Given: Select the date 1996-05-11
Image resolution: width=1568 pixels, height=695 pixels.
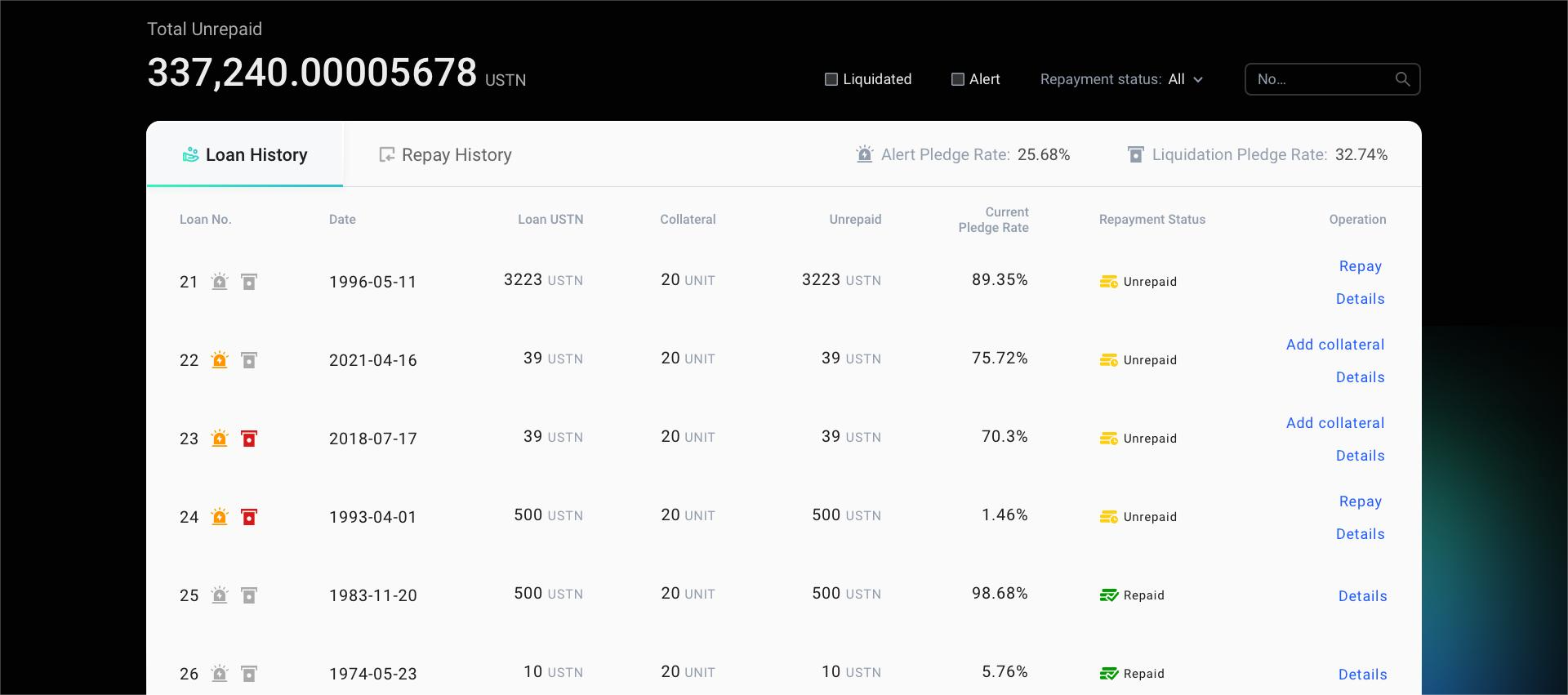Looking at the screenshot, I should 373,282.
